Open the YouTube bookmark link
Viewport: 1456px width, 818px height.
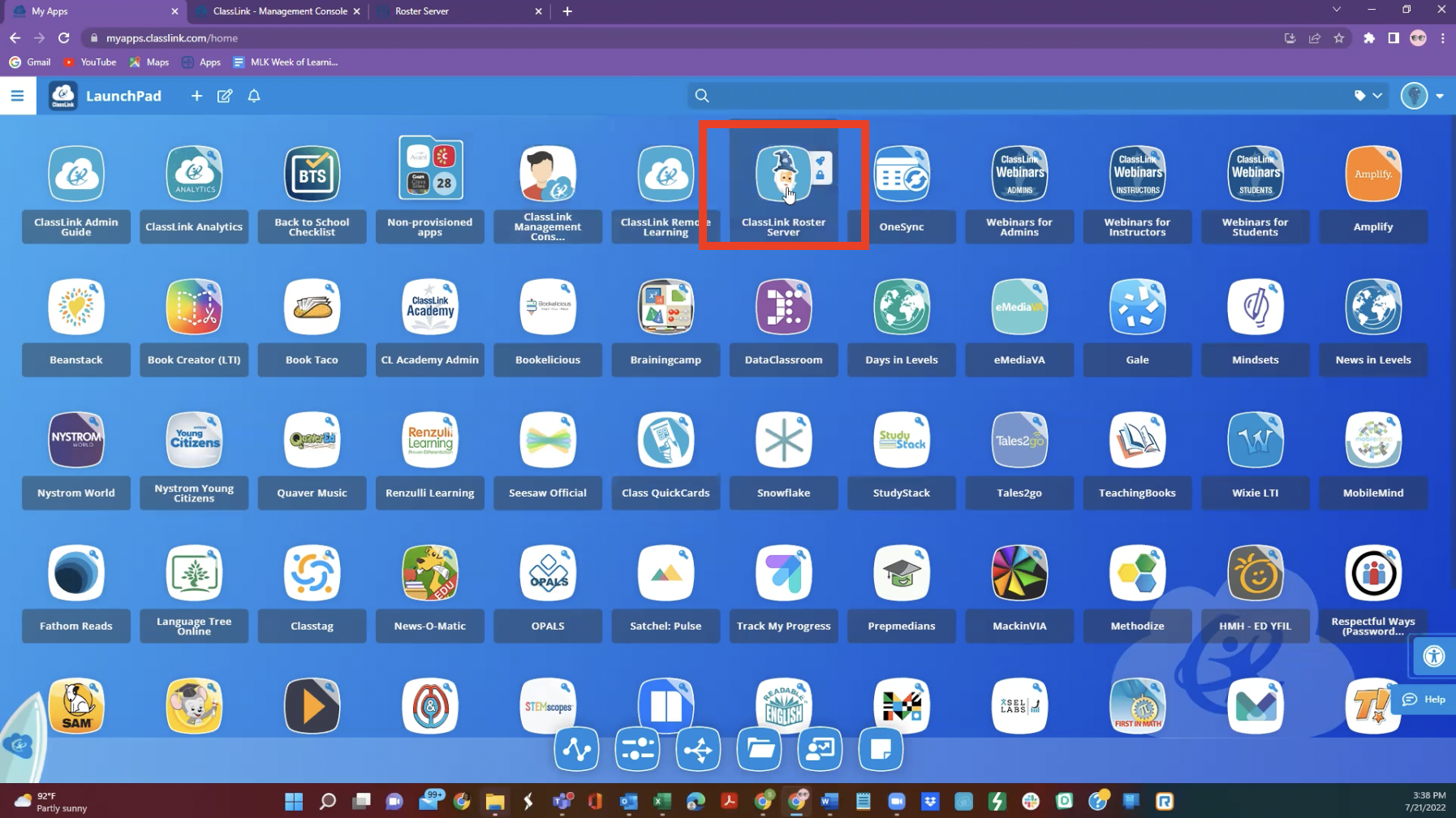(90, 62)
